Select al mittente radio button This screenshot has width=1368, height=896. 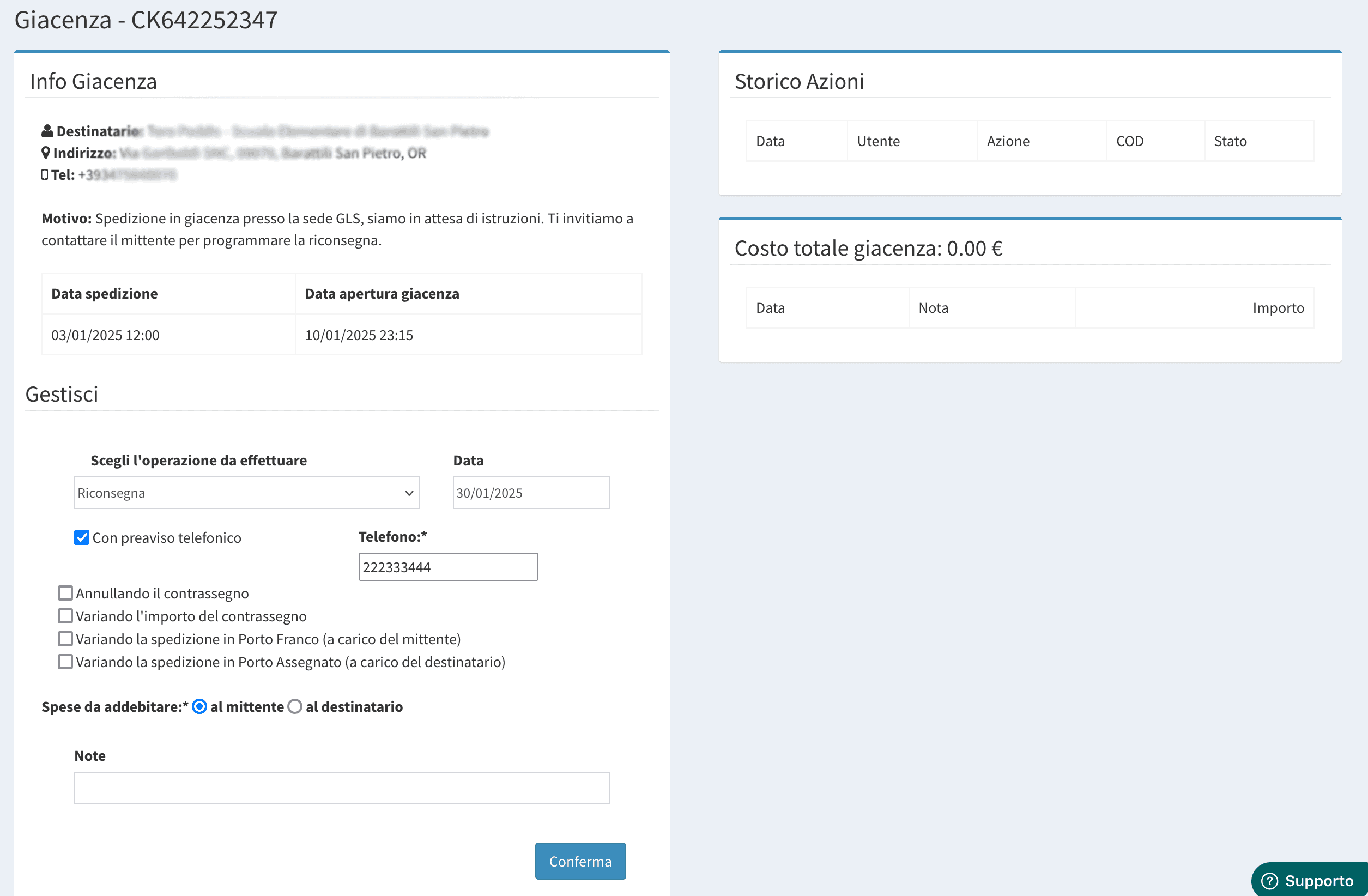(199, 706)
